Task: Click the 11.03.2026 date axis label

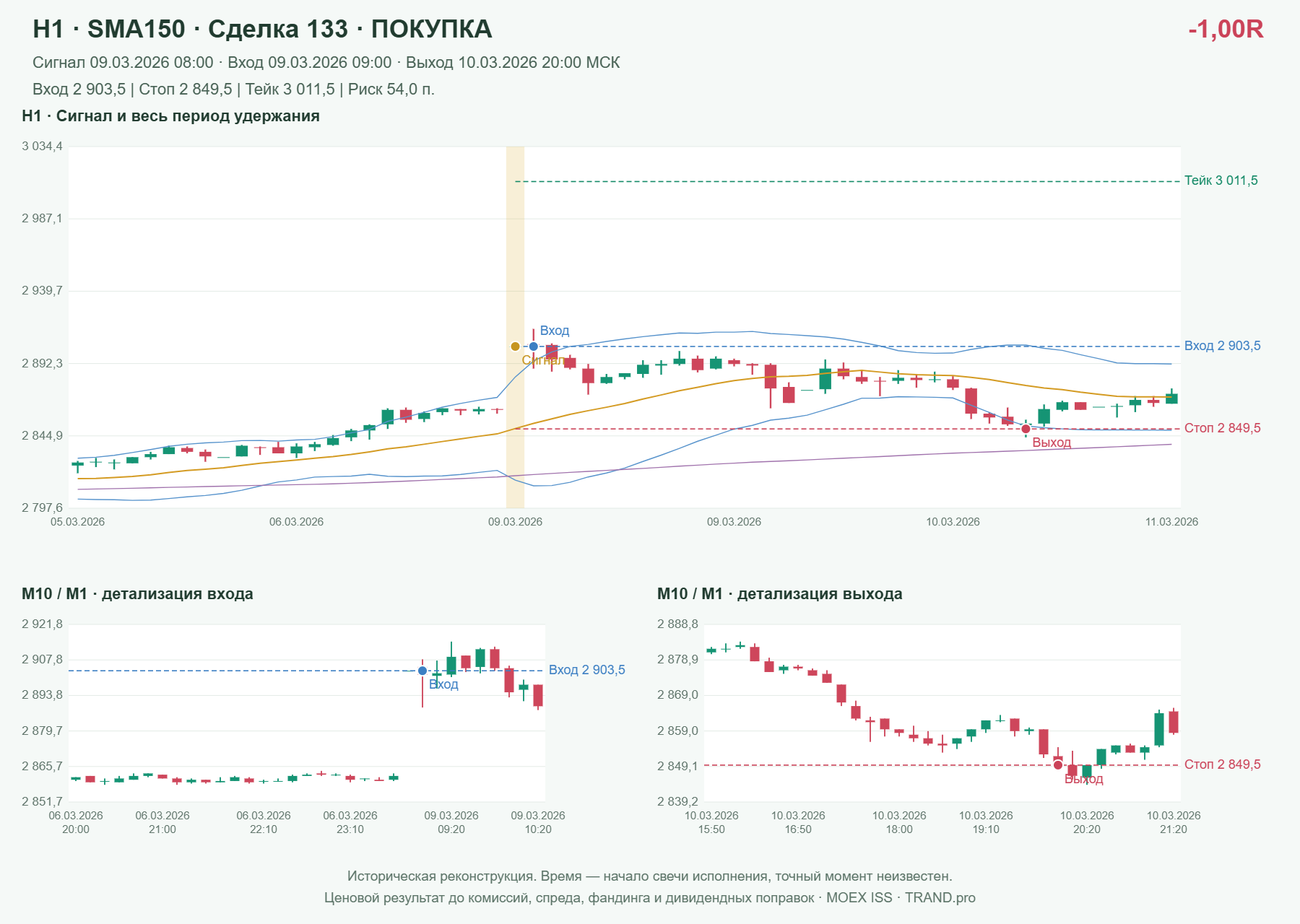Action: point(1171,522)
